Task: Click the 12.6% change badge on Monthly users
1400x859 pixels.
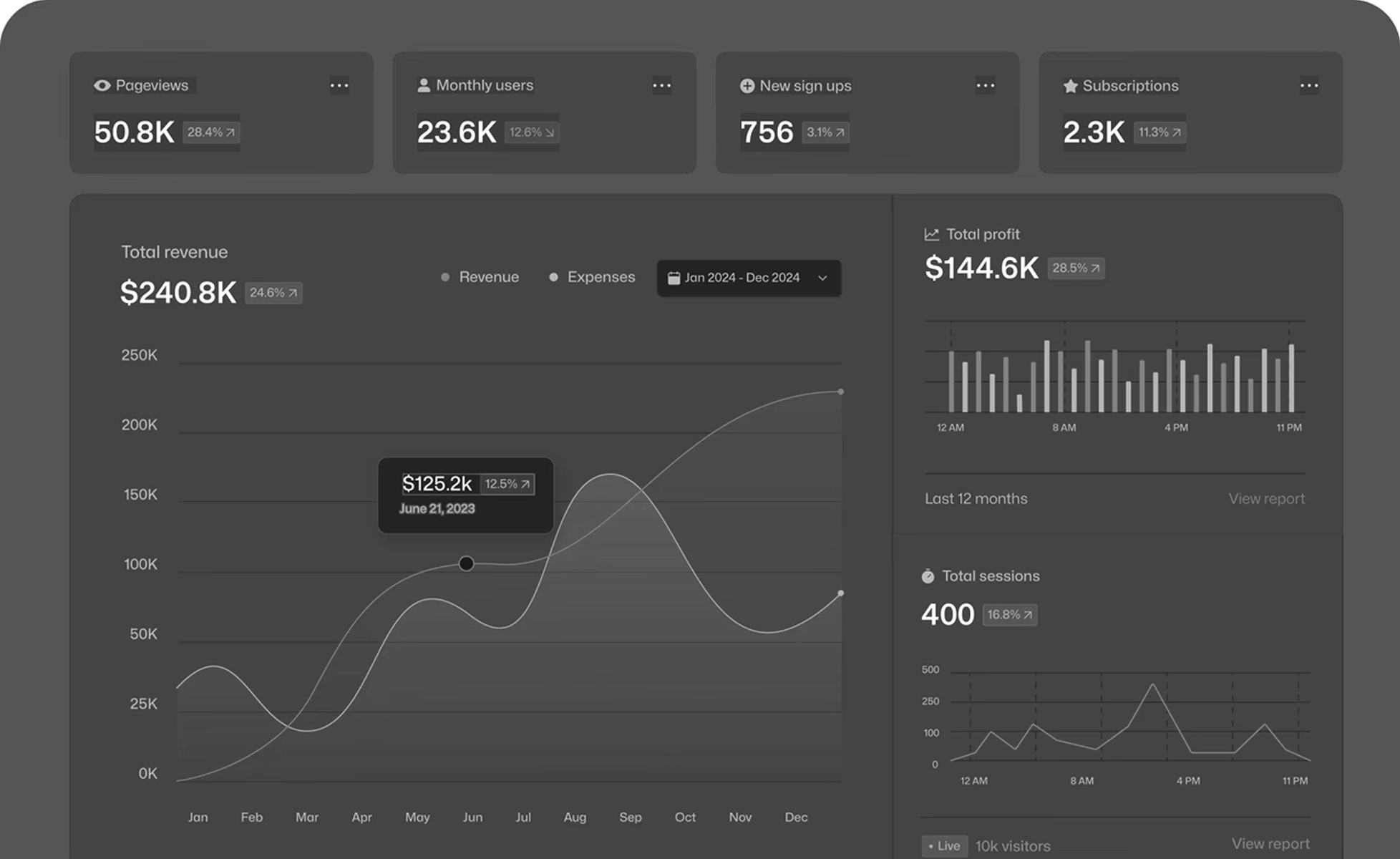Action: [x=532, y=132]
